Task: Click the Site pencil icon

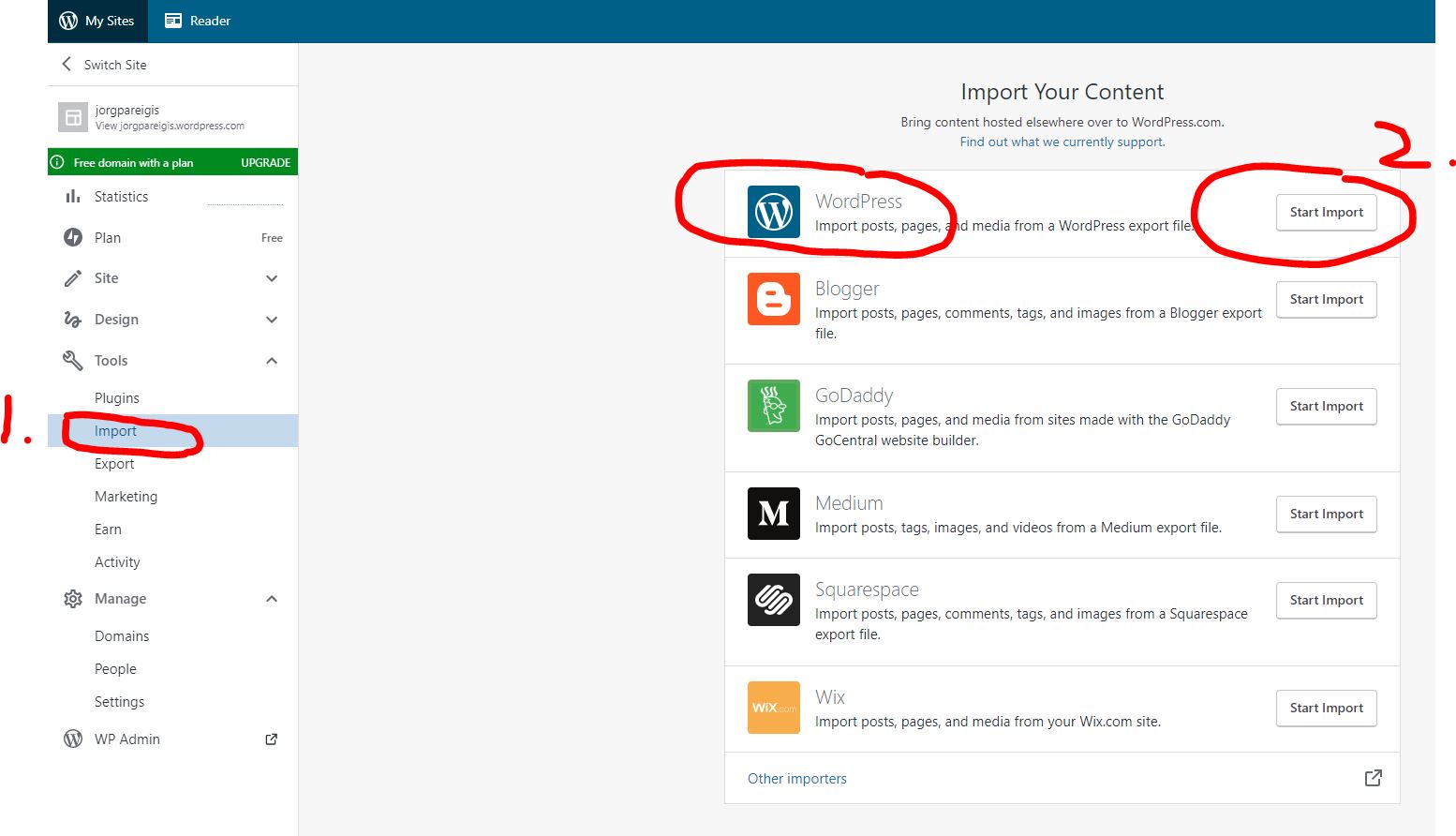Action: (x=73, y=278)
